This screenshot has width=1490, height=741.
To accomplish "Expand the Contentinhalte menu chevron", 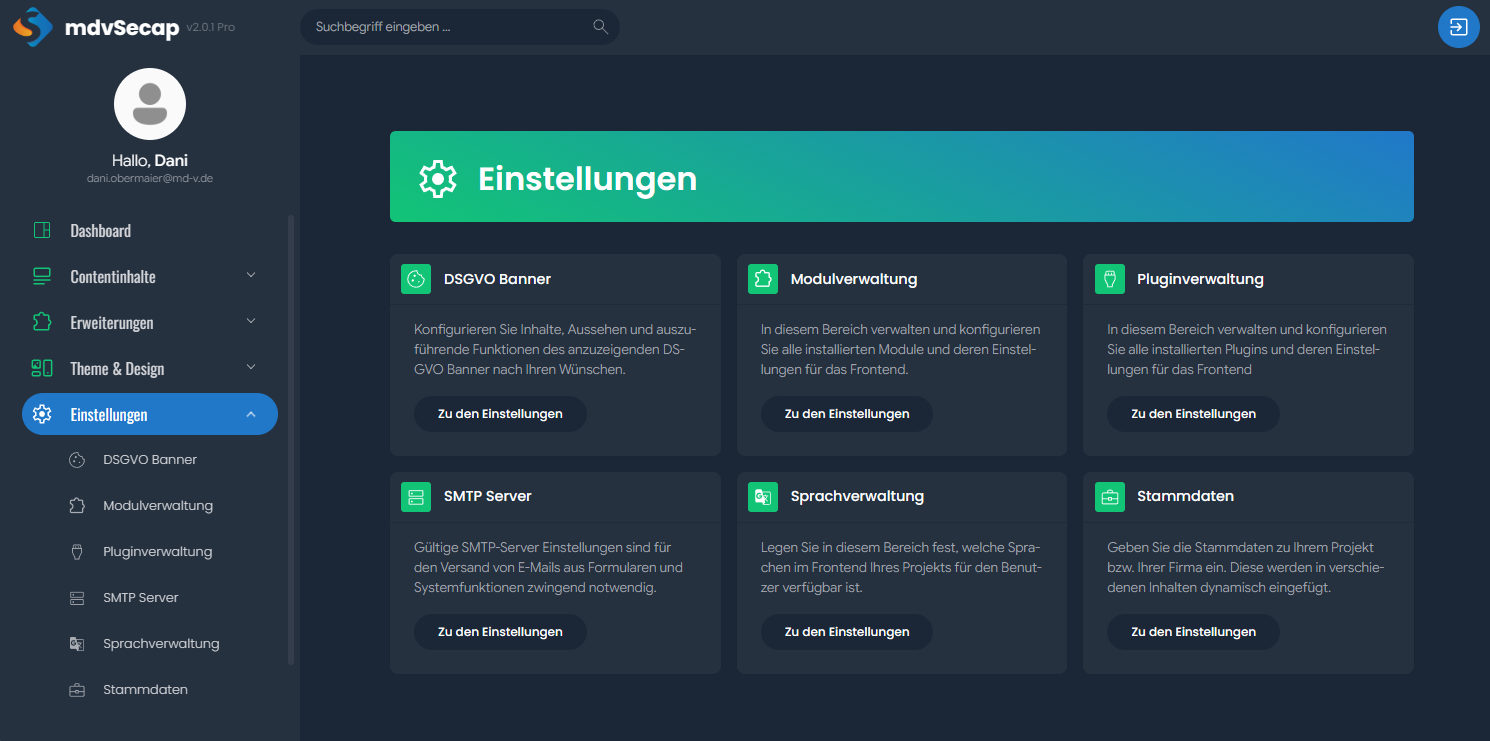I will tap(251, 276).
